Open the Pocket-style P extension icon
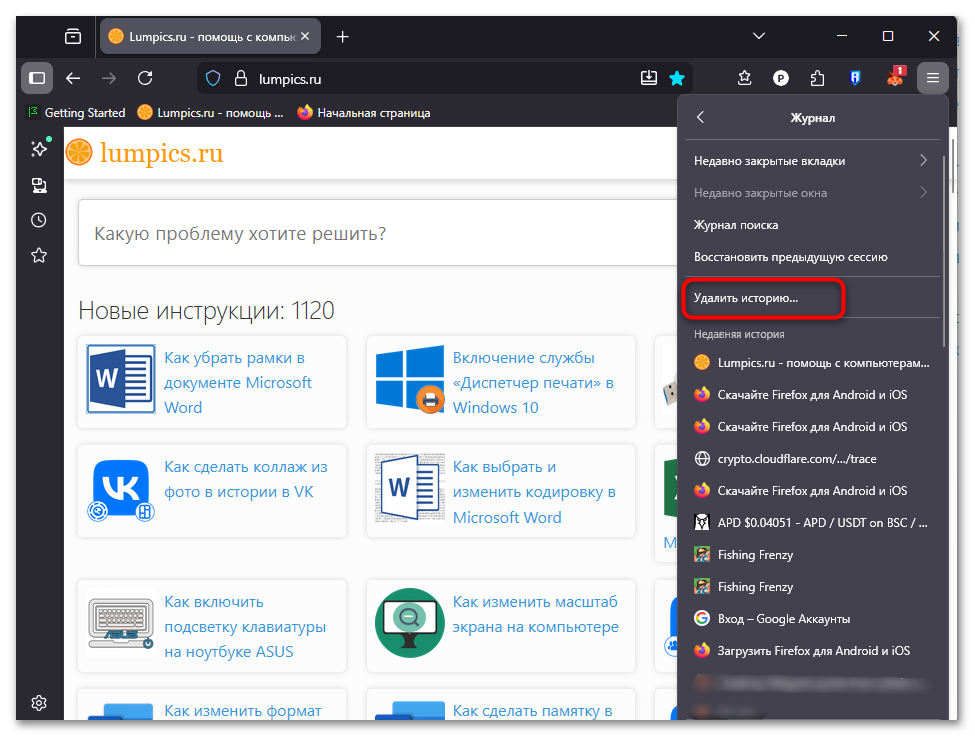The image size is (975, 736). pos(780,78)
